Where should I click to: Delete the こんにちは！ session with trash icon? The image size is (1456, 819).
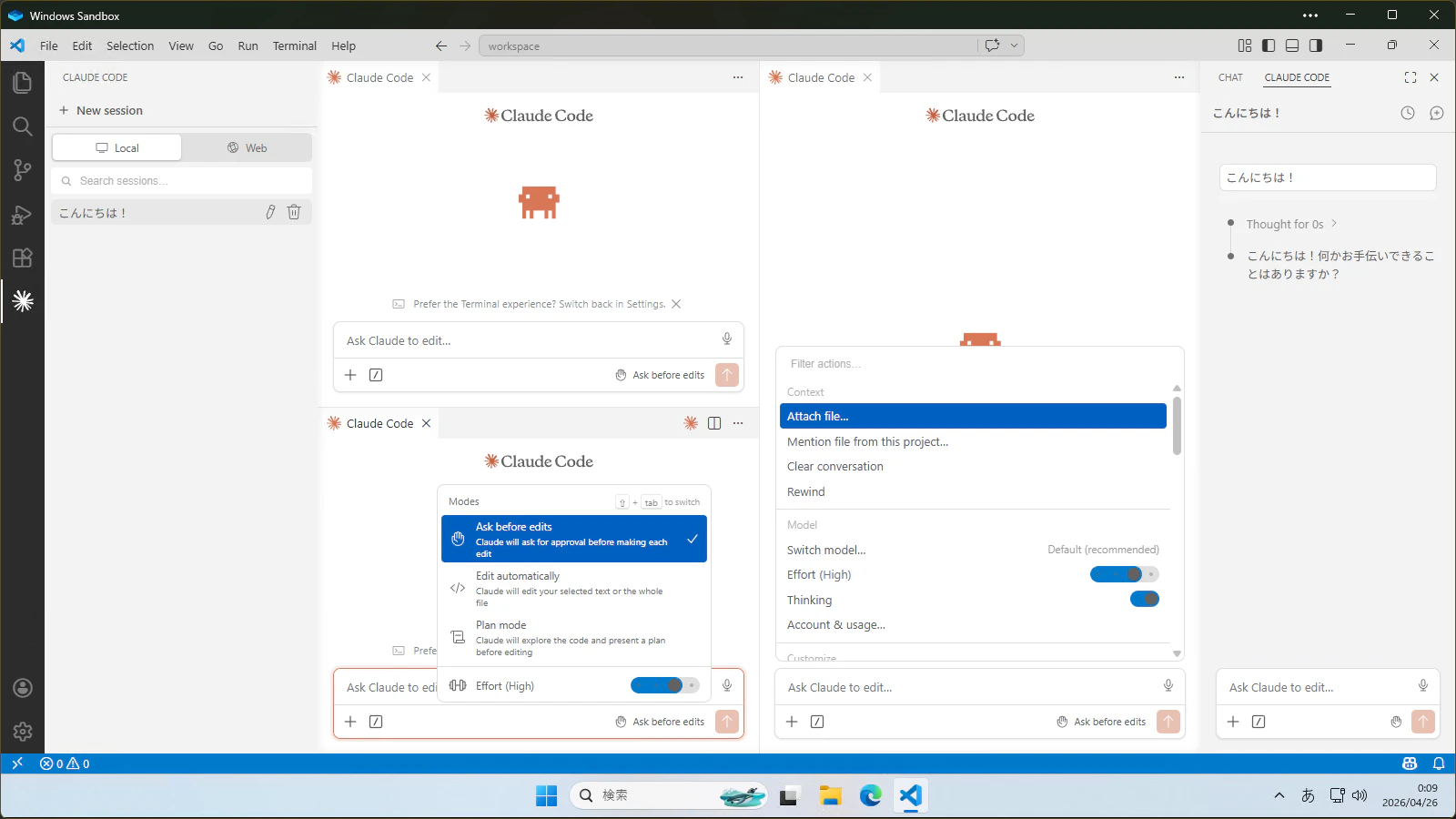(x=294, y=212)
